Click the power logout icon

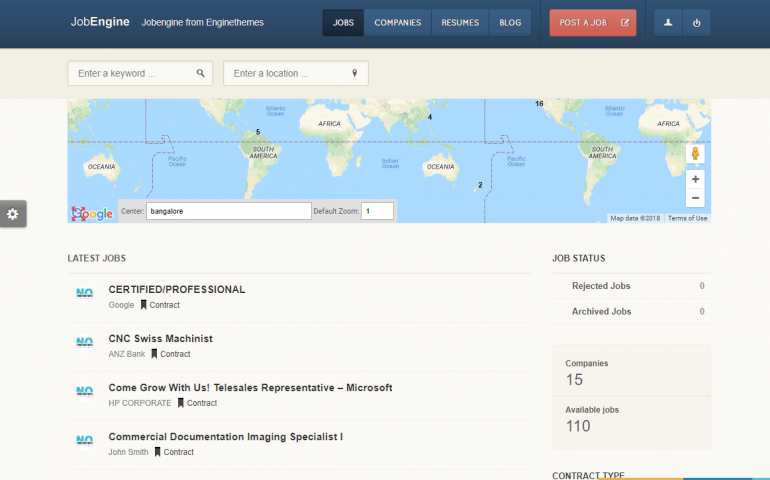tap(696, 23)
